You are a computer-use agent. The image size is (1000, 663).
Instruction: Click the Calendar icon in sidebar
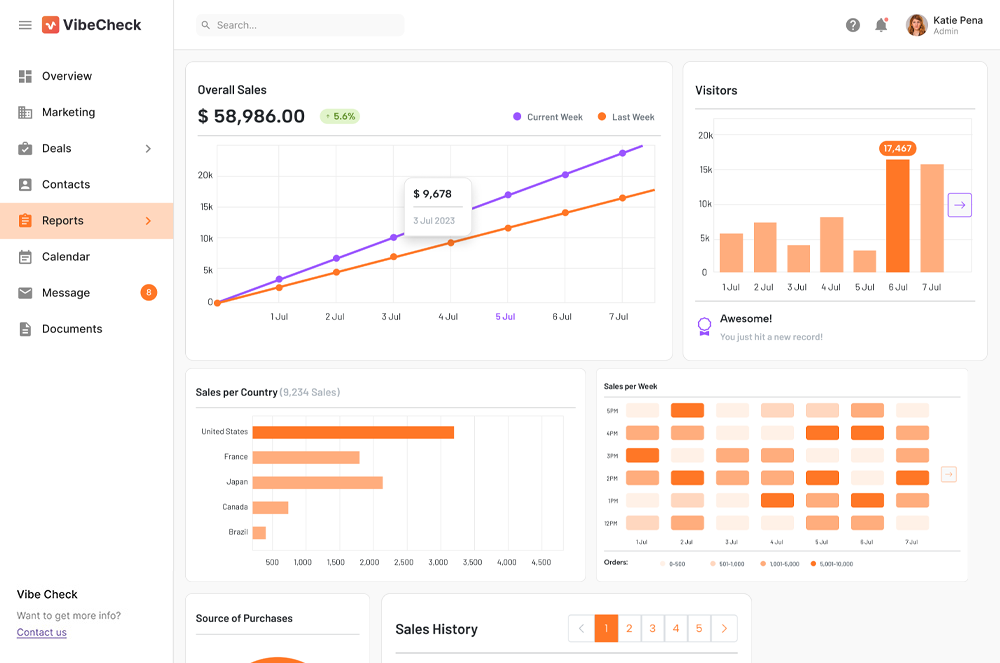click(x=25, y=257)
